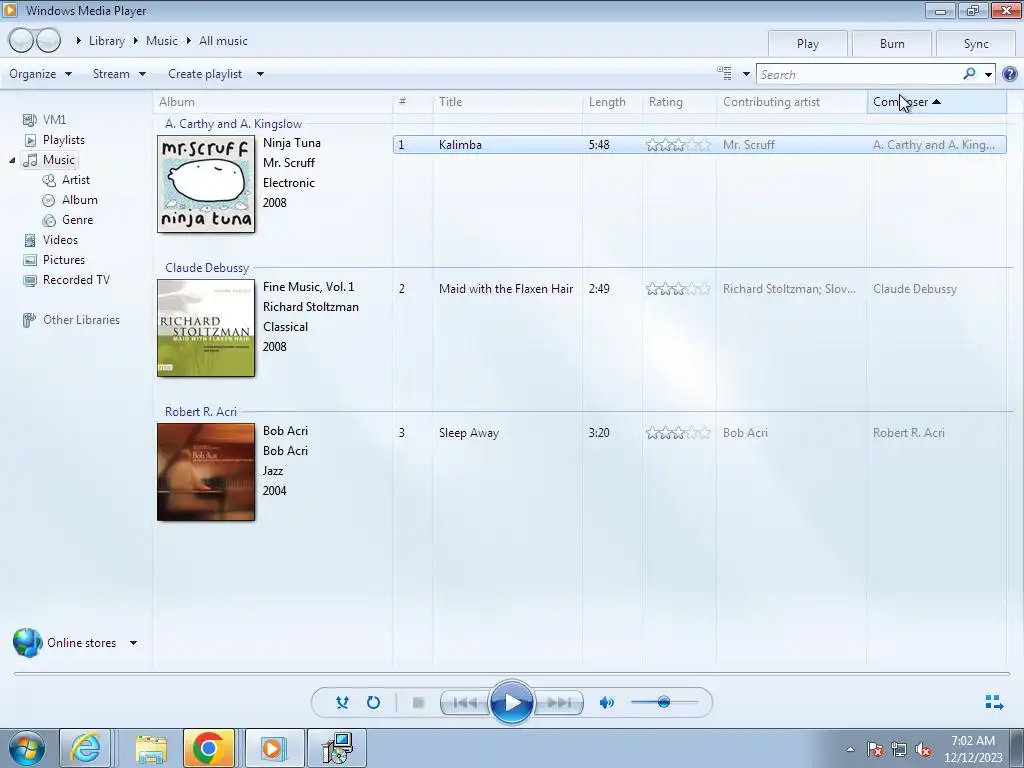The image size is (1024, 768).
Task: Select Genre under Music
Action: pos(77,220)
